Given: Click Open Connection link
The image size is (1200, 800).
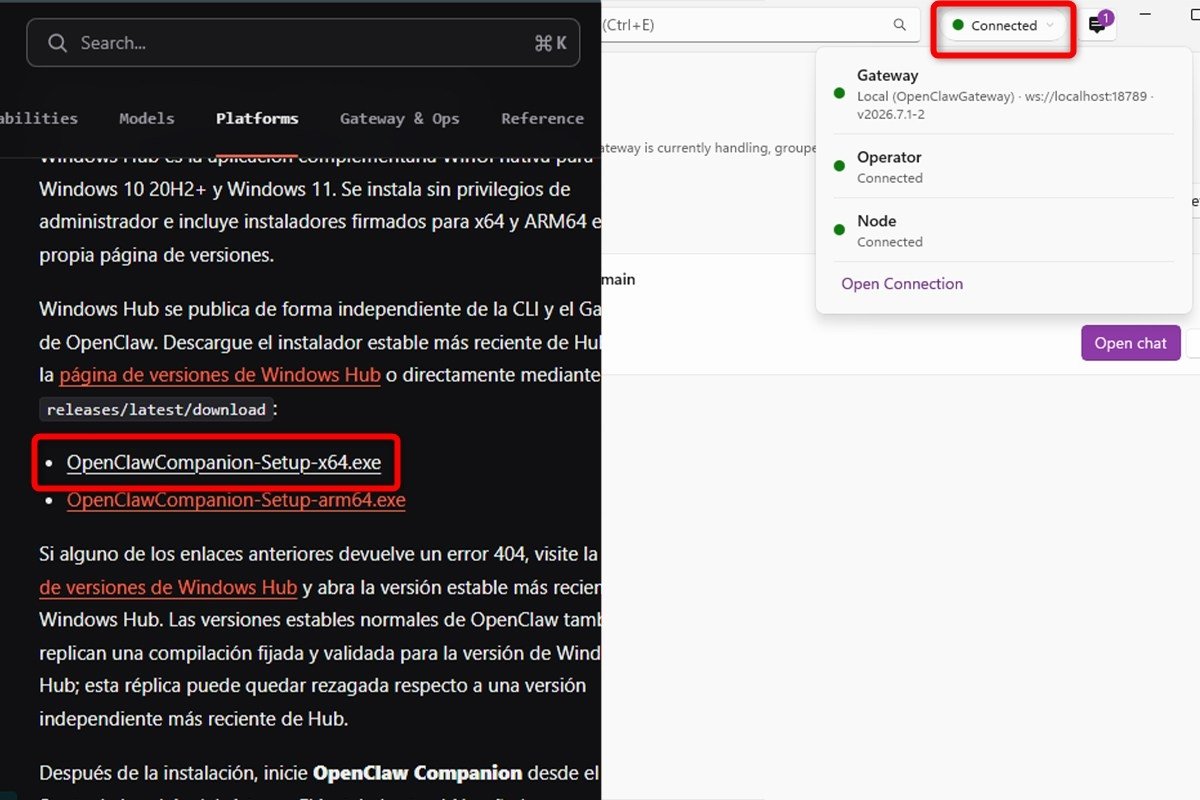Looking at the screenshot, I should (902, 284).
